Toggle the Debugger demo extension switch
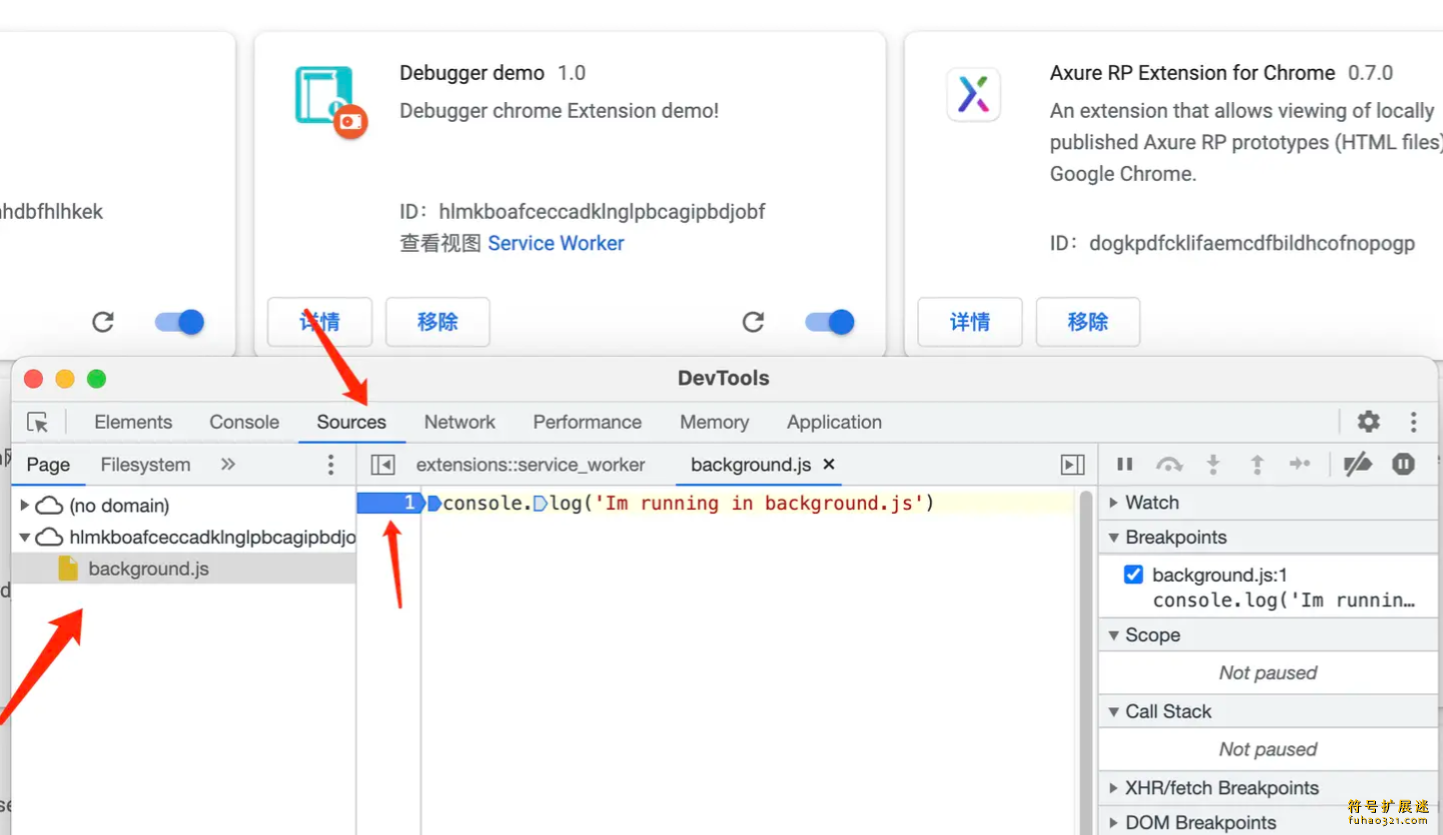 (830, 322)
